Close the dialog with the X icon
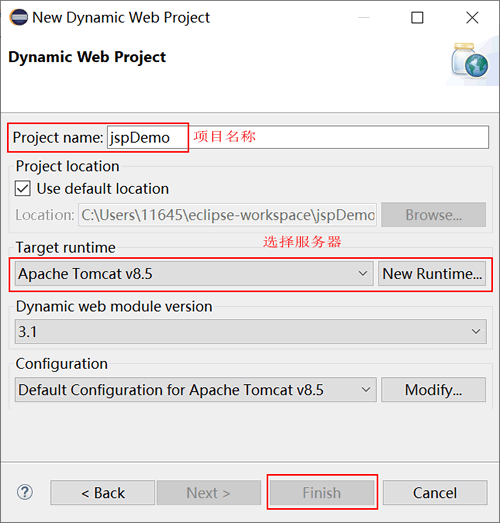Image resolution: width=500 pixels, height=523 pixels. click(472, 17)
